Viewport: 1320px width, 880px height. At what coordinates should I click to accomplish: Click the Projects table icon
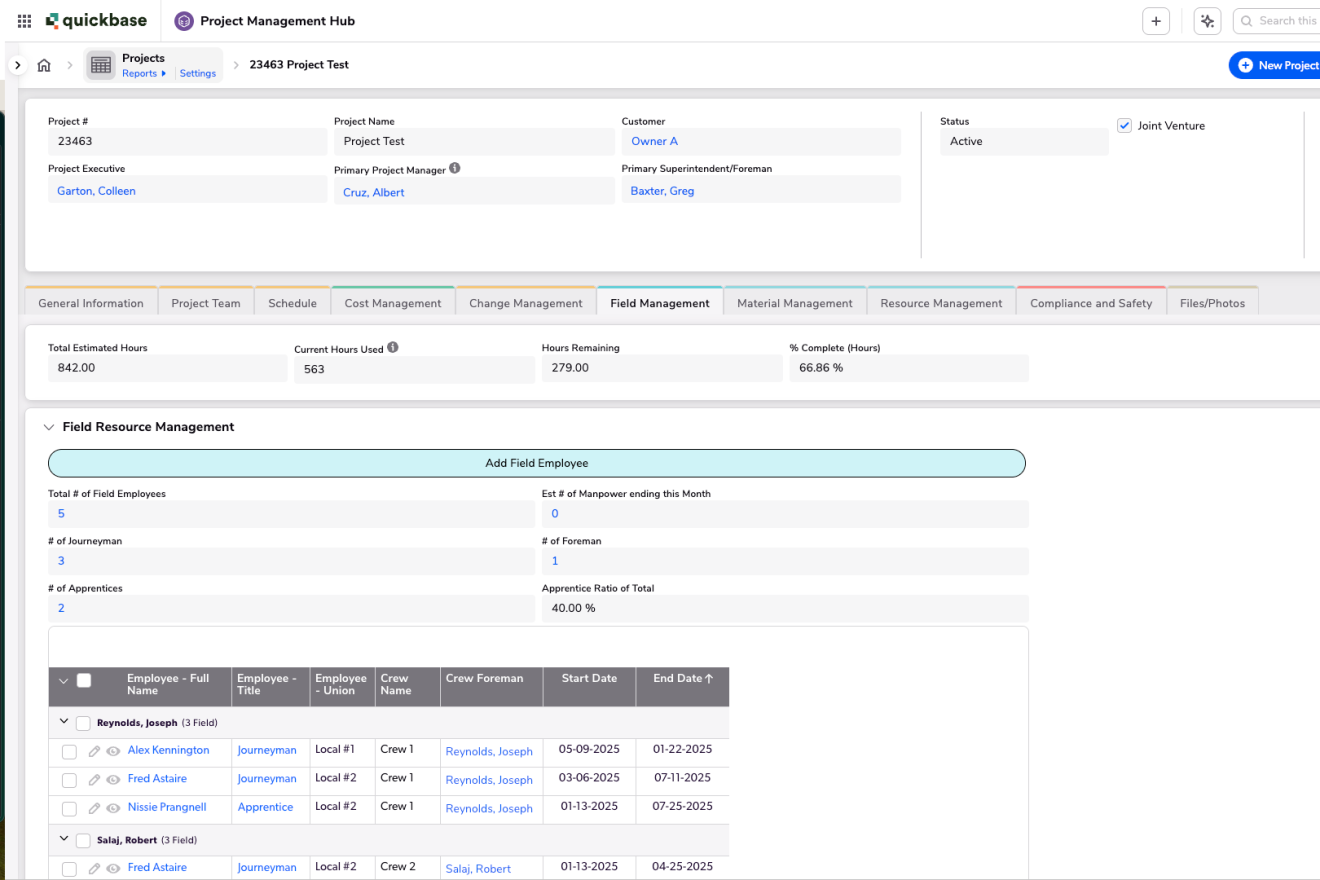[101, 65]
